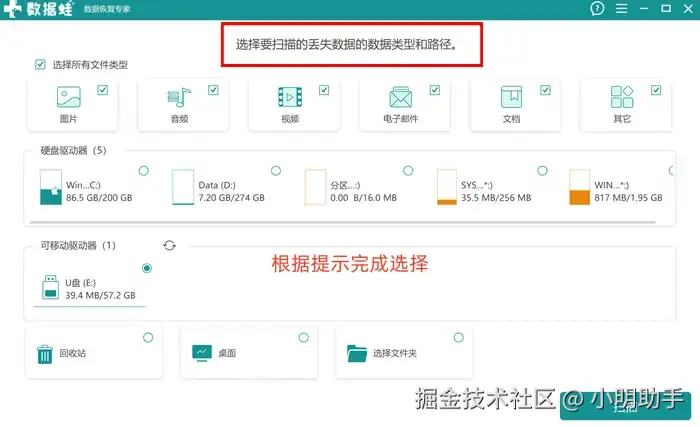Click the 视频 video type icon
The height and width of the screenshot is (427, 700).
(290, 97)
